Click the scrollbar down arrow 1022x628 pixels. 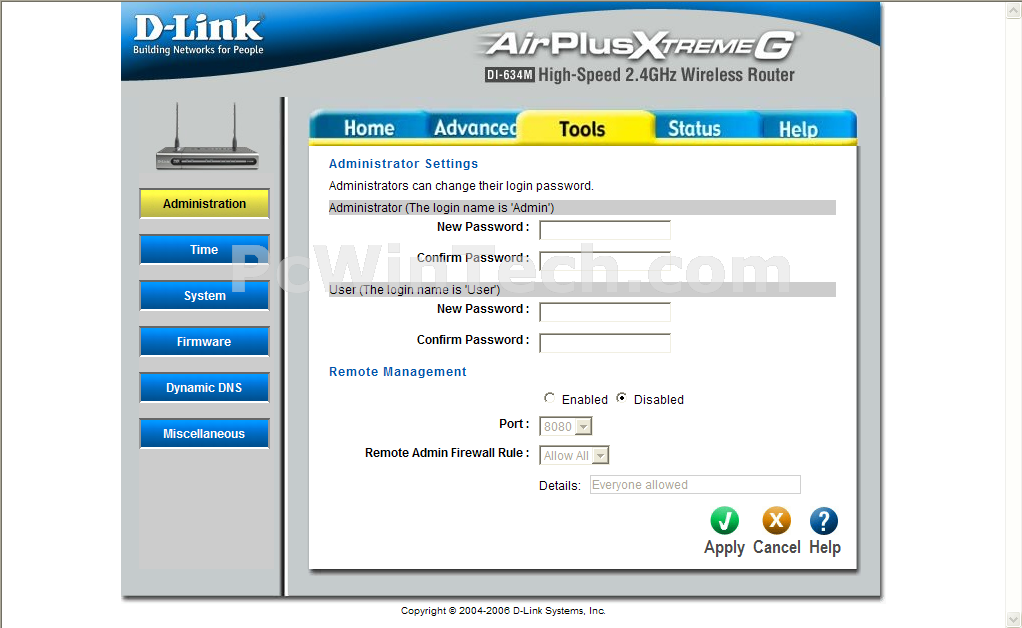pos(1014,619)
